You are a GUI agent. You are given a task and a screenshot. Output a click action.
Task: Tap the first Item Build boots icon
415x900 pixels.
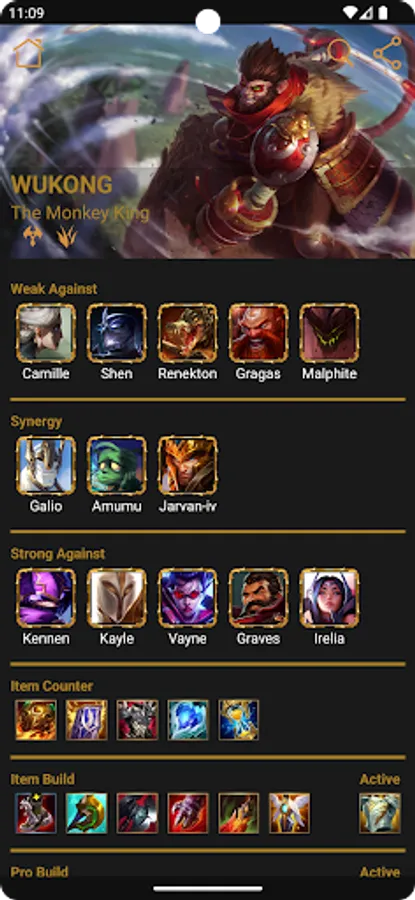(36, 813)
